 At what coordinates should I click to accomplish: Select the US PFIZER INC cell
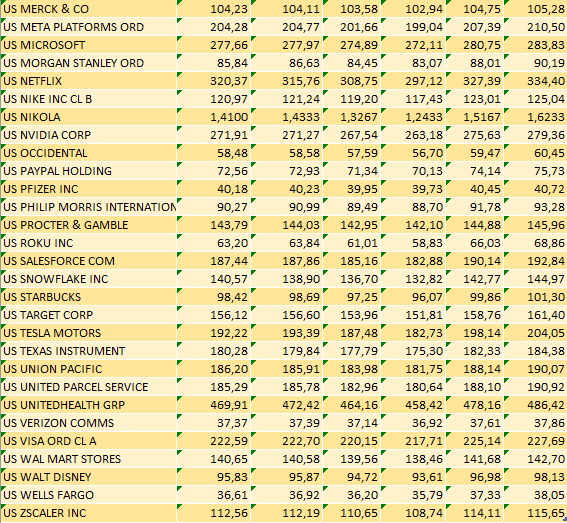[89, 189]
